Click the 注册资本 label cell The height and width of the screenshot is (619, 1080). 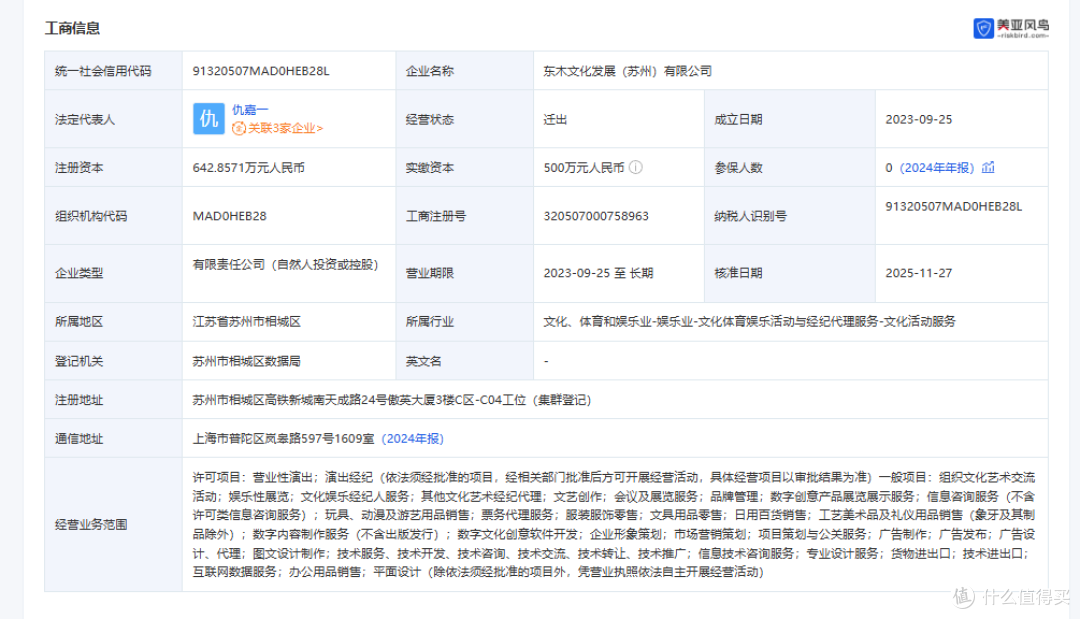[x=114, y=167]
